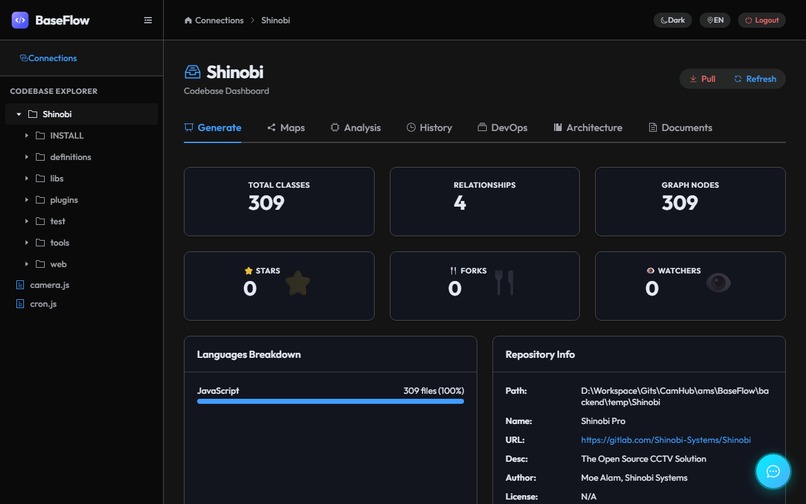The image size is (806, 504).
Task: Toggle Dark theme mode
Action: click(x=672, y=20)
